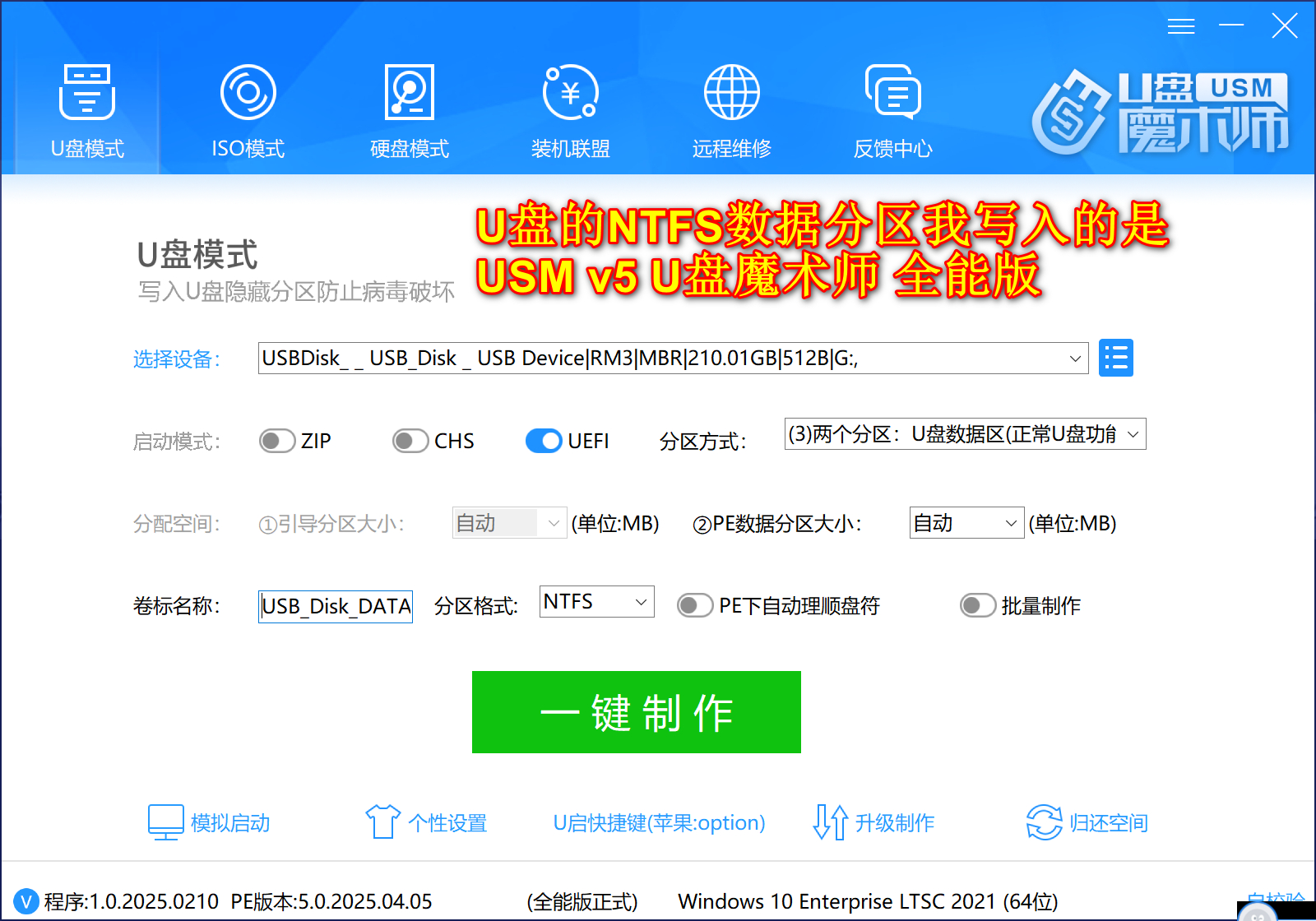Open 装机联盟 from the top bar

(x=571, y=112)
